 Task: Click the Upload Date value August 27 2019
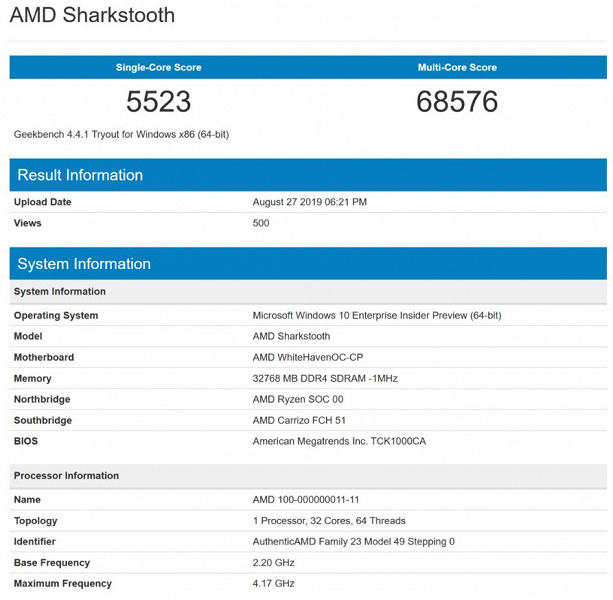click(x=309, y=202)
